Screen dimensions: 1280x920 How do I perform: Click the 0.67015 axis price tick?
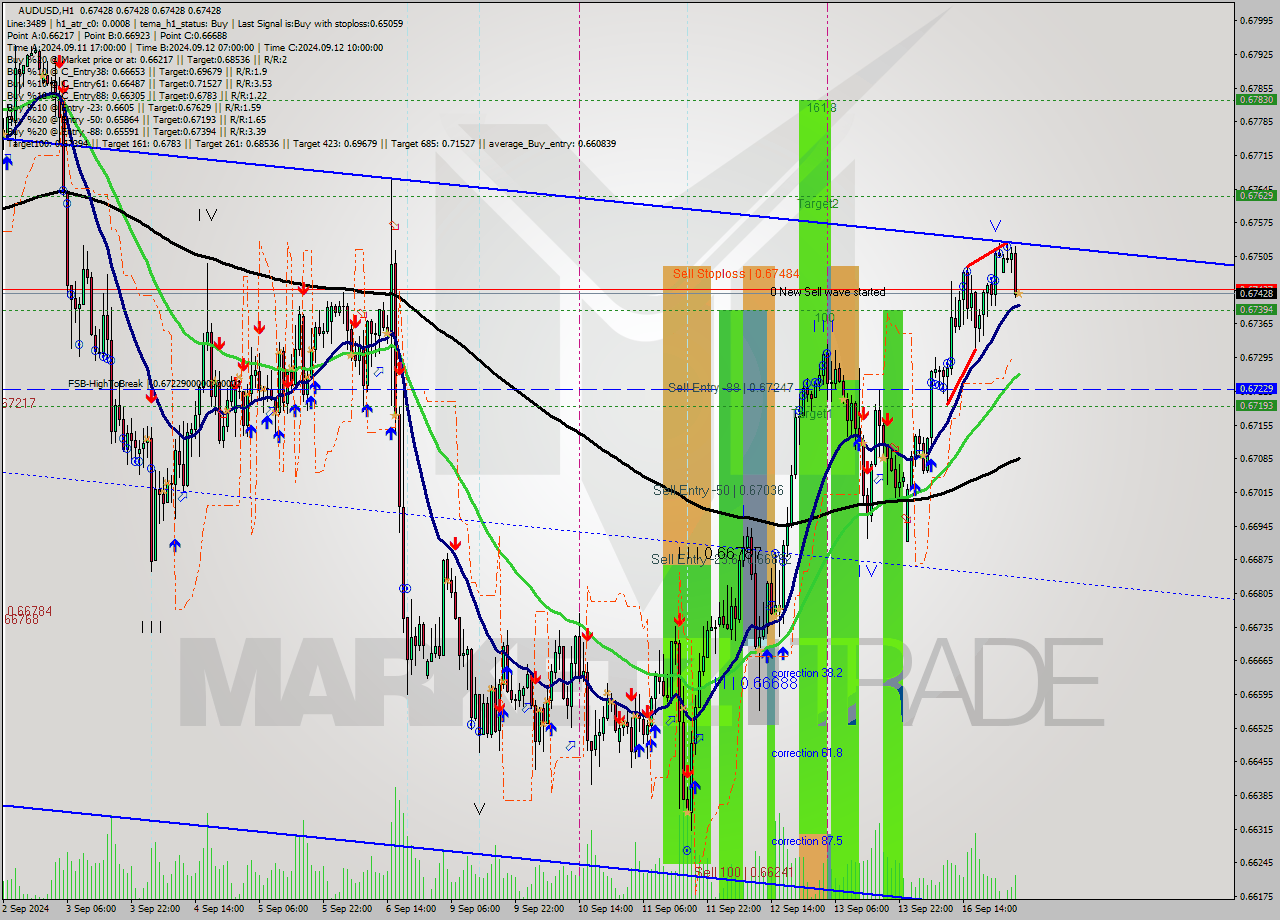(1256, 492)
